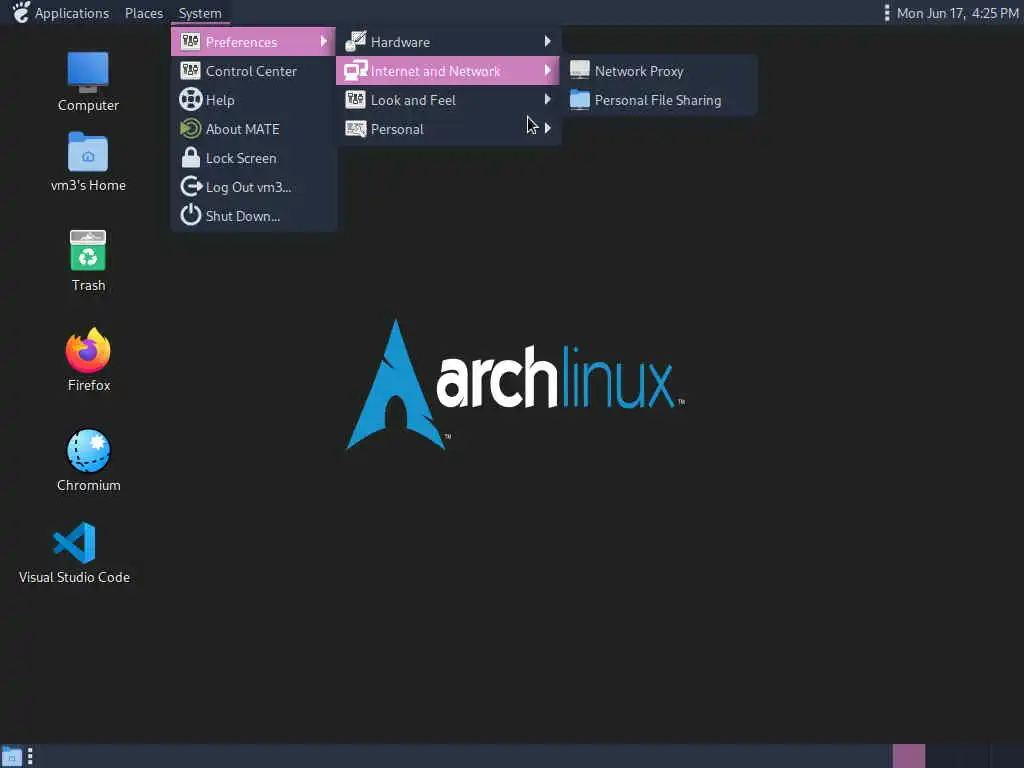Expand the Hardware submenu arrow

[x=547, y=41]
